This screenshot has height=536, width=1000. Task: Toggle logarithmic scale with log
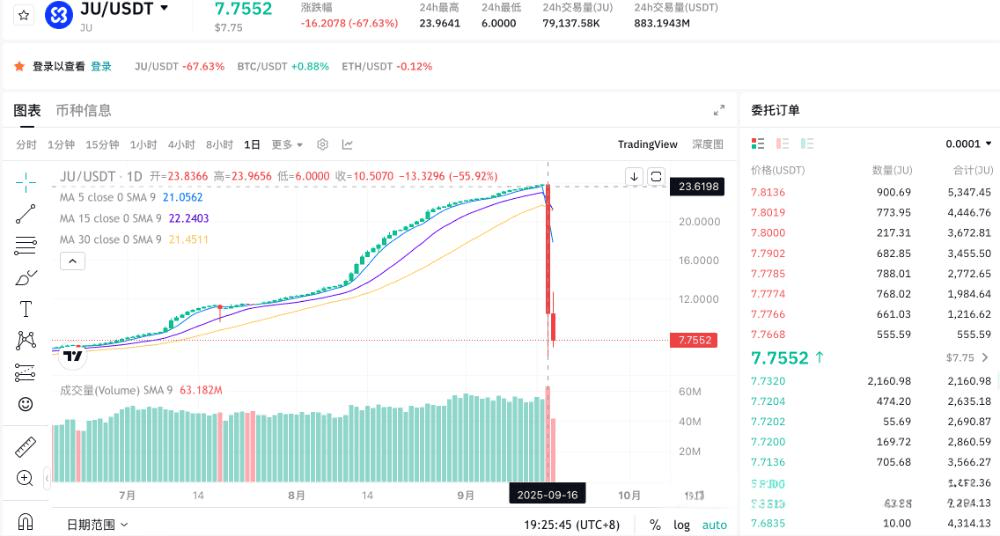click(682, 524)
